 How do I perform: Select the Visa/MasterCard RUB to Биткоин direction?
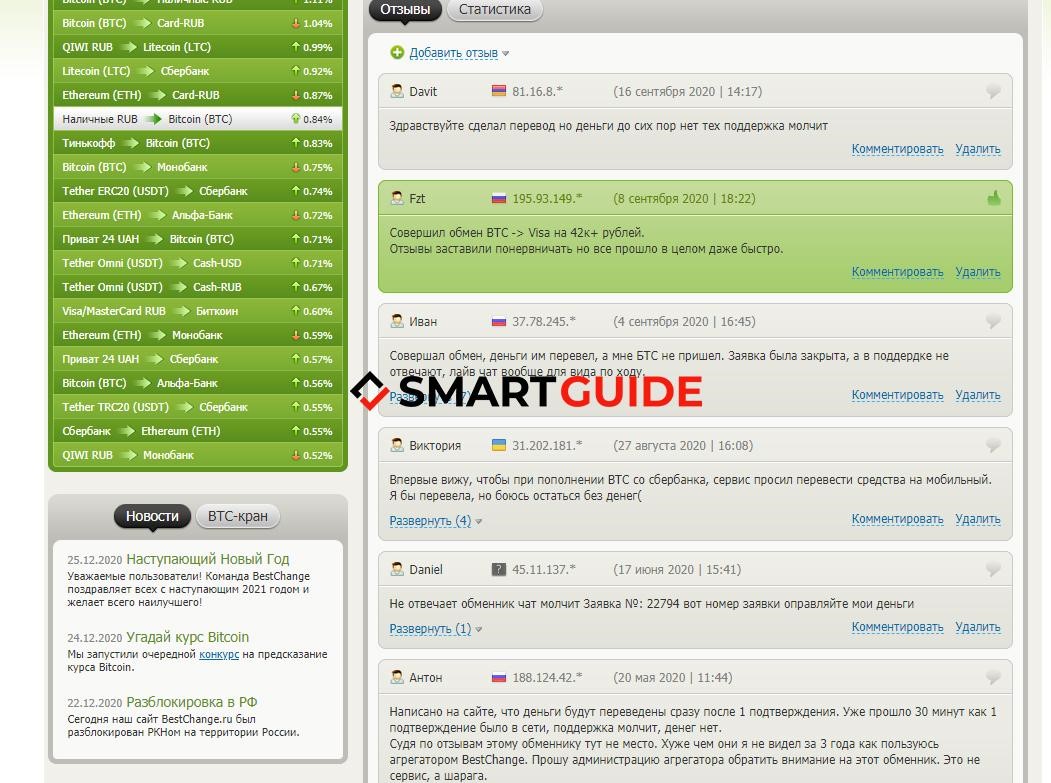click(x=198, y=311)
